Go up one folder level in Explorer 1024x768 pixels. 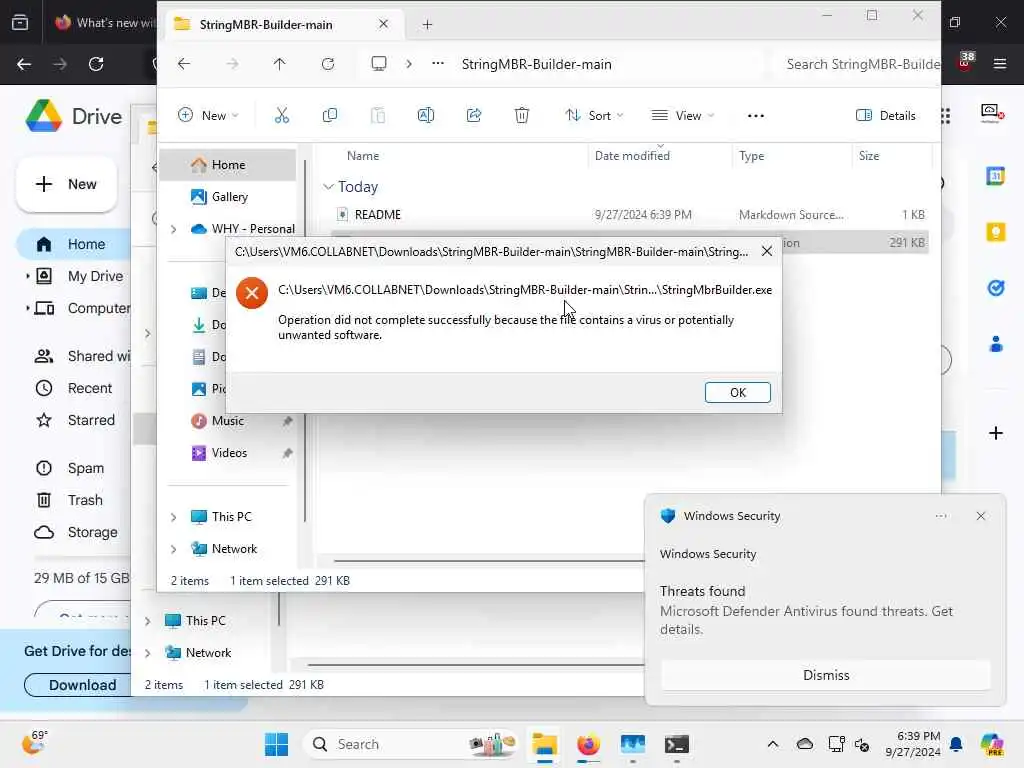click(280, 64)
